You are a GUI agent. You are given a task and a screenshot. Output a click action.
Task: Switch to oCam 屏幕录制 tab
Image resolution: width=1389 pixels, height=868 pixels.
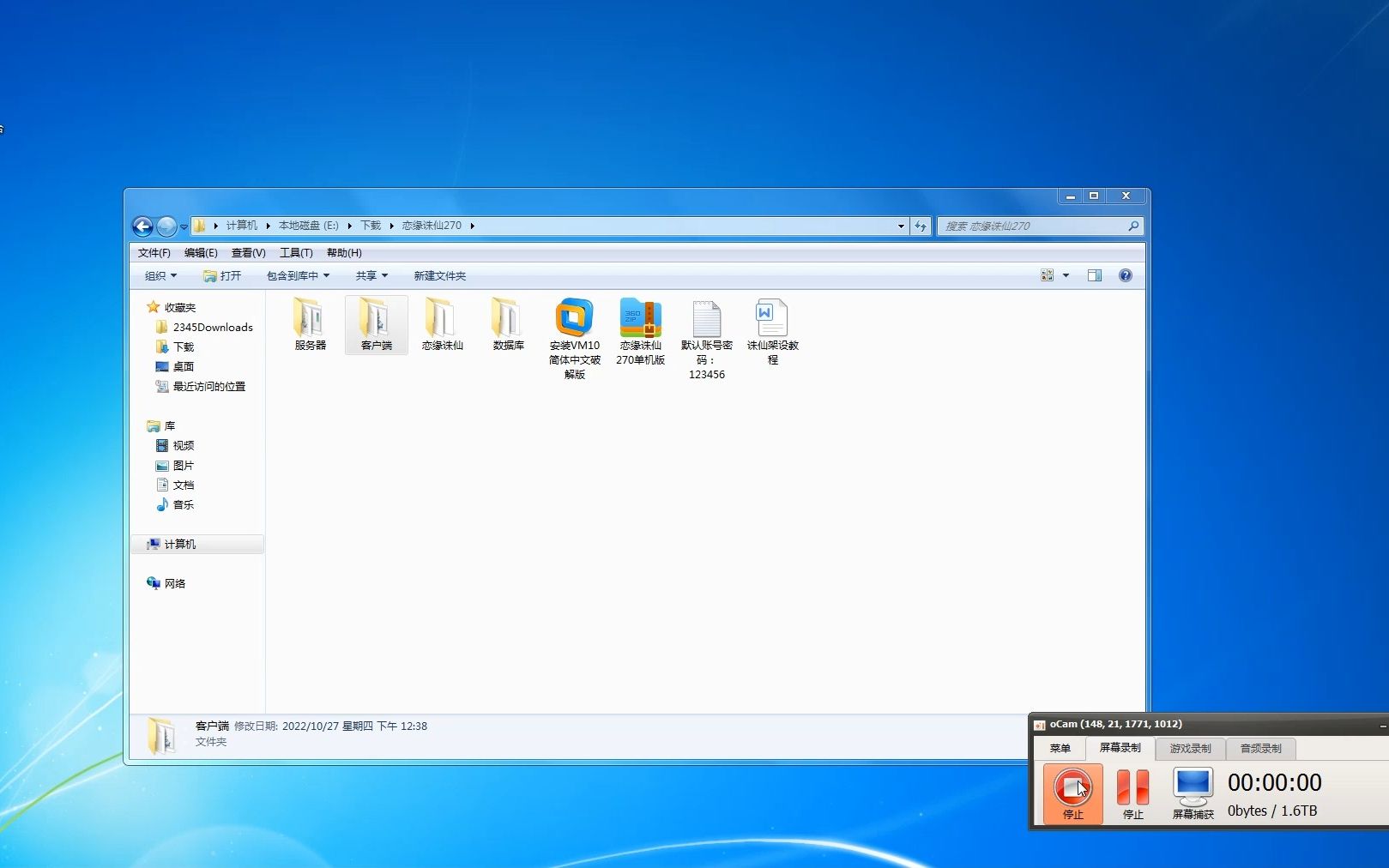[x=1120, y=748]
